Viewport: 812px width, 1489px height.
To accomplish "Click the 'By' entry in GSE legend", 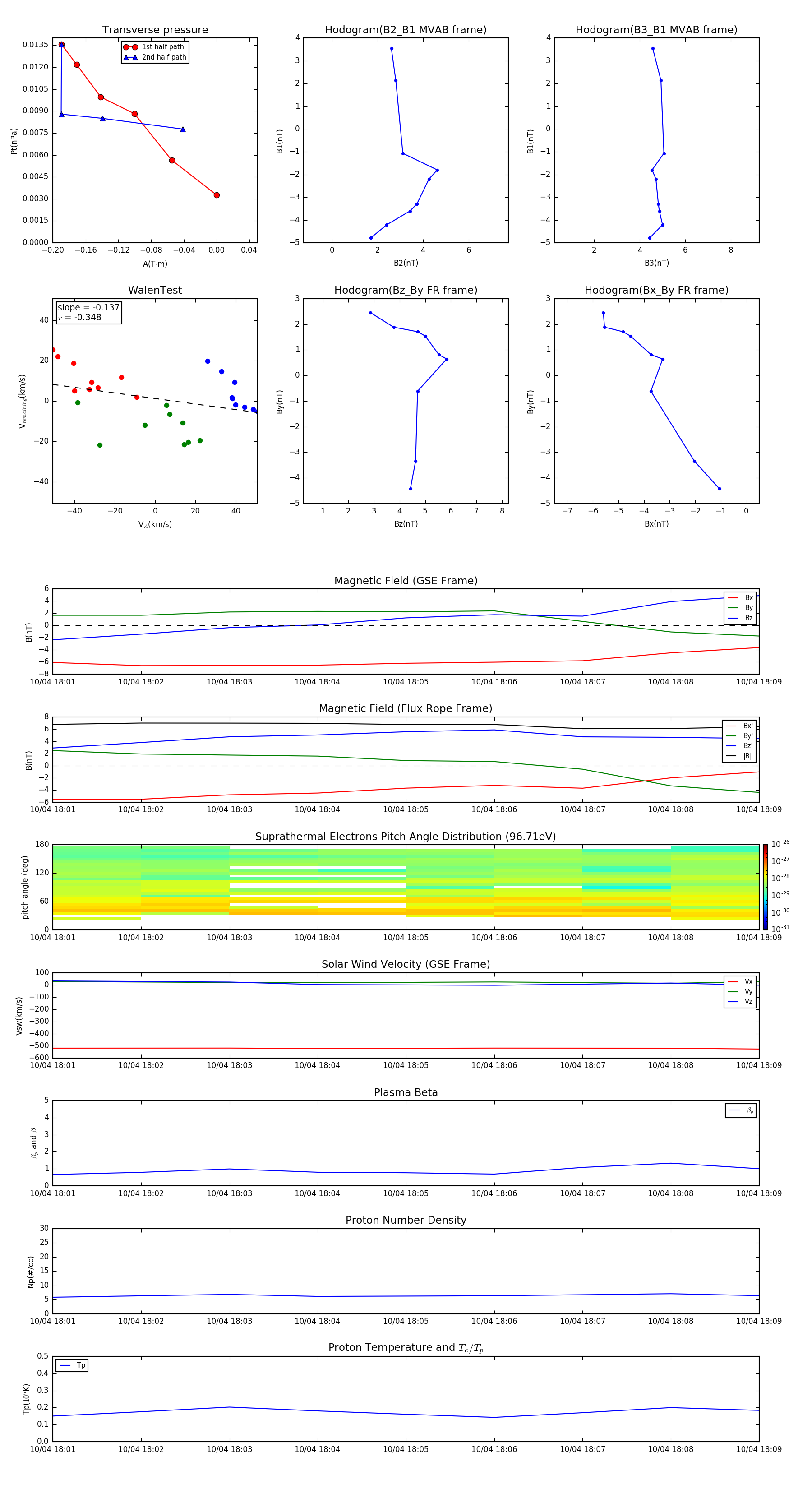I will coord(740,607).
